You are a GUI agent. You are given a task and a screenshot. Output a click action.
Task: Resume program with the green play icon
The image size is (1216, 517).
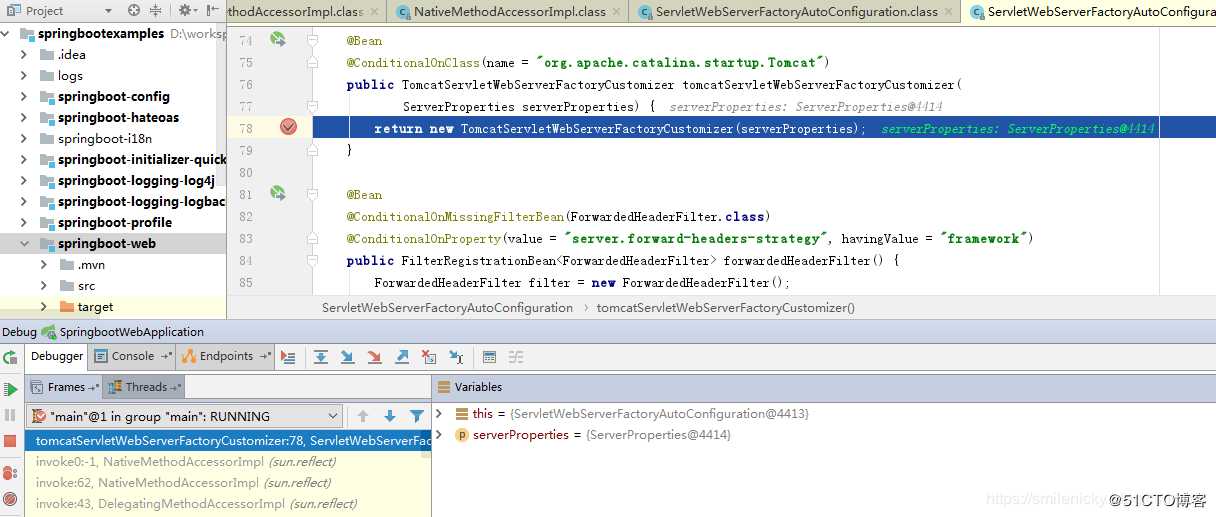pyautogui.click(x=10, y=389)
